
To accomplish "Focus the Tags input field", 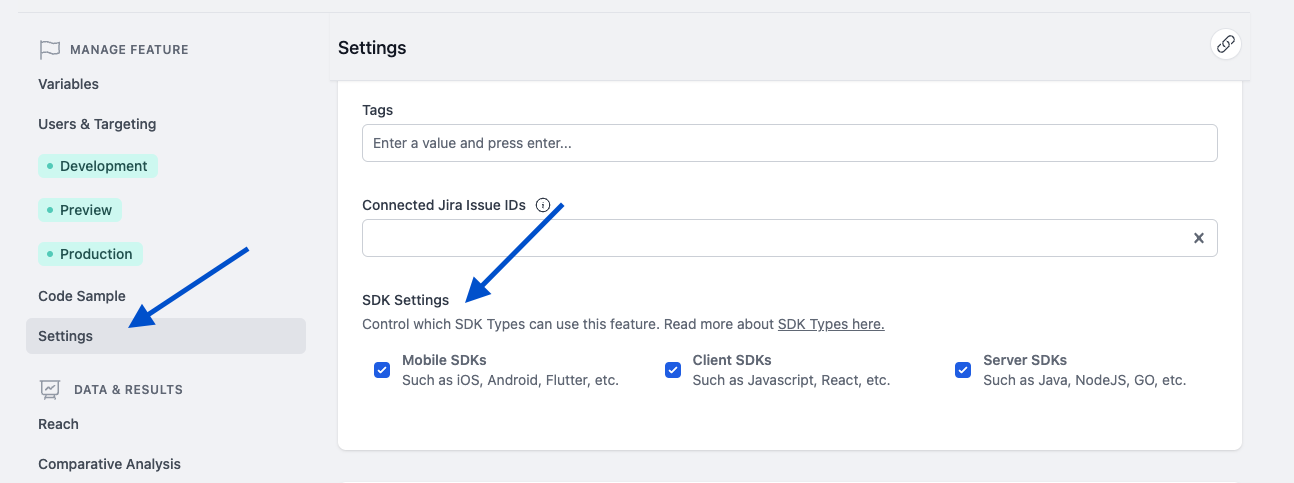I will point(788,143).
